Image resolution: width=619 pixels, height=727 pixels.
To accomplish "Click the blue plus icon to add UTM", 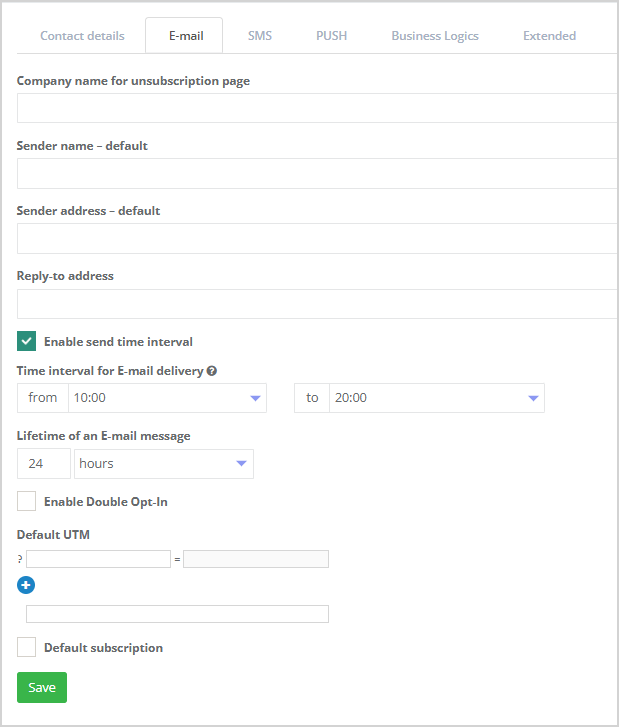I will (26, 585).
